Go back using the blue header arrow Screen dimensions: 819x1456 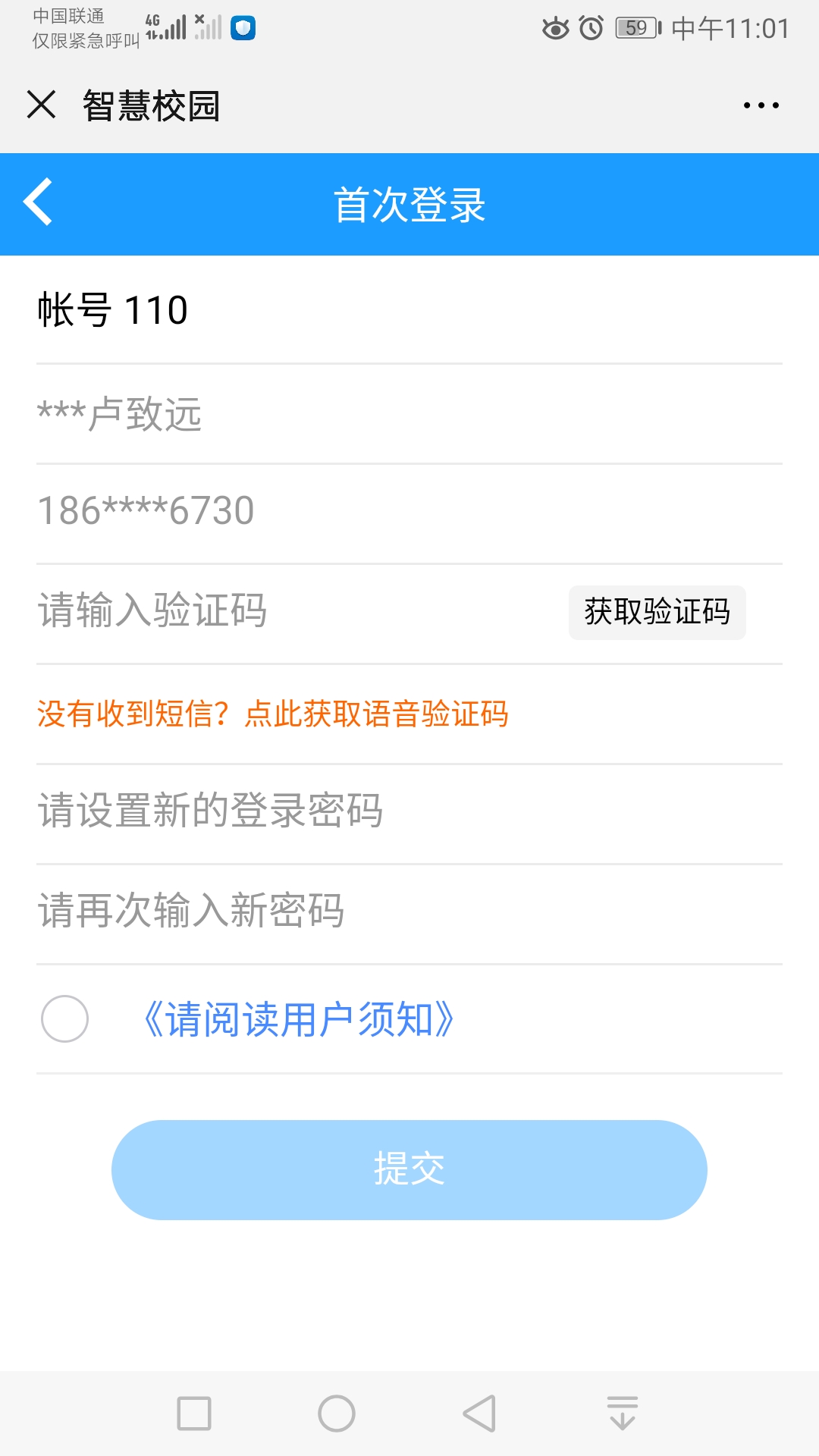point(38,202)
